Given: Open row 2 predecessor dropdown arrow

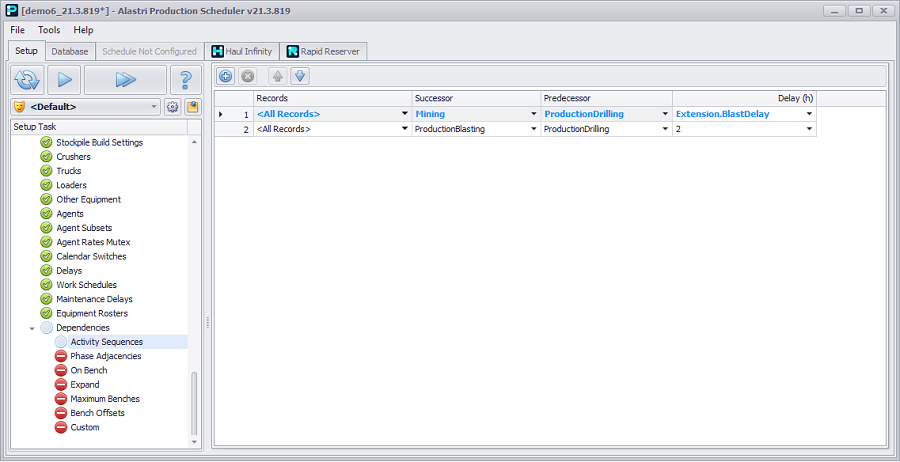Looking at the screenshot, I should click(665, 129).
